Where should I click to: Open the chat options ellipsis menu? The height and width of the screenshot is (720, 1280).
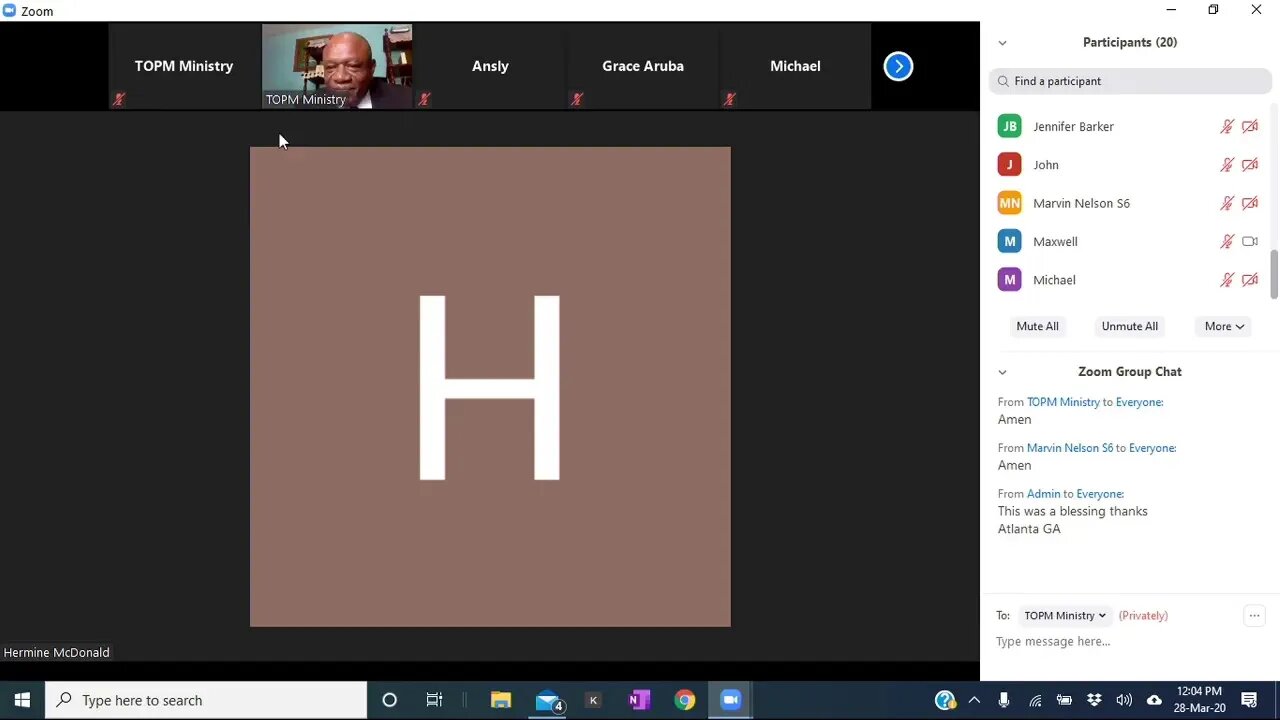1254,616
